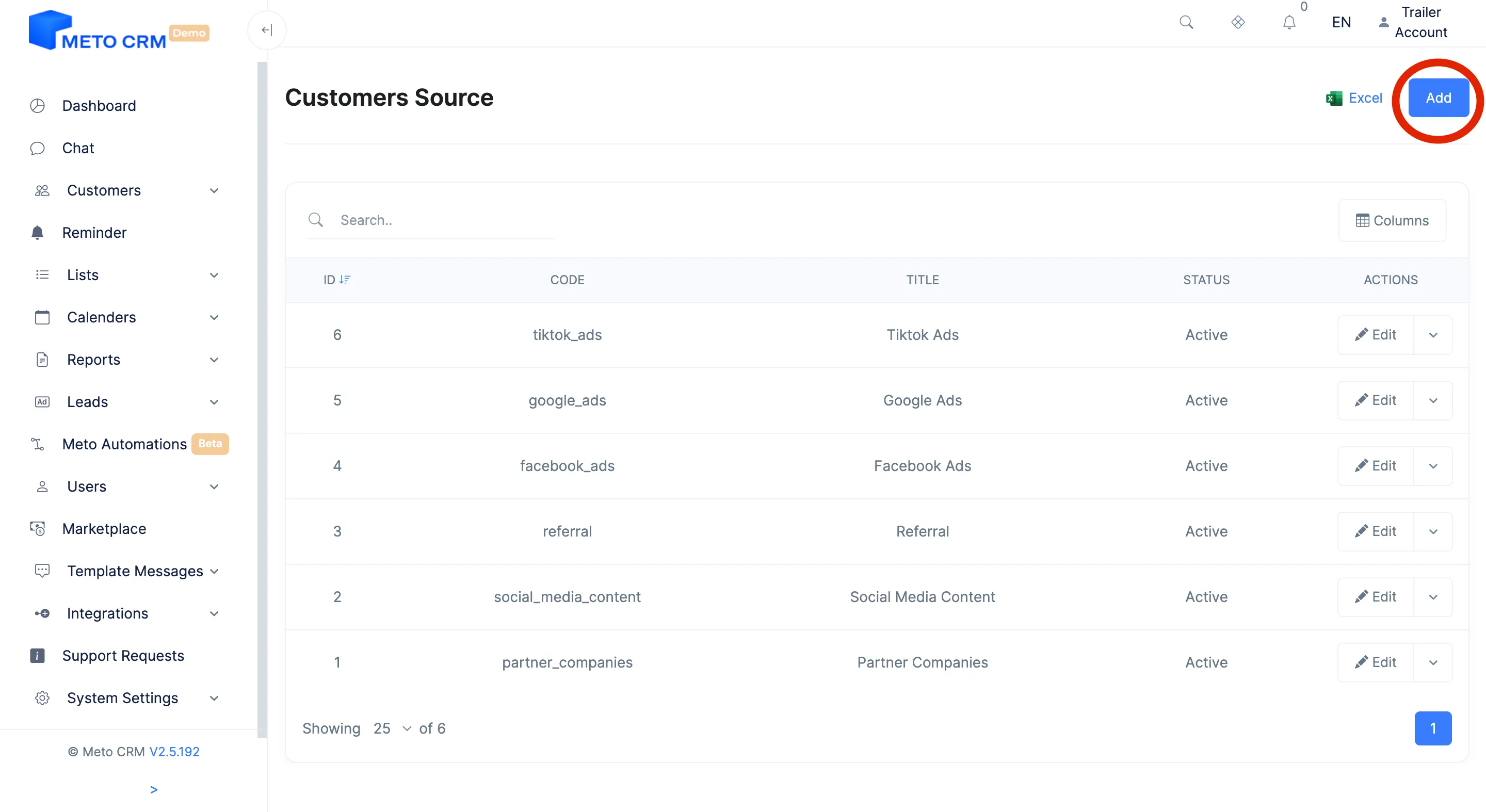Image resolution: width=1486 pixels, height=812 pixels.
Task: Click the Calenders calendar icon
Action: point(42,317)
